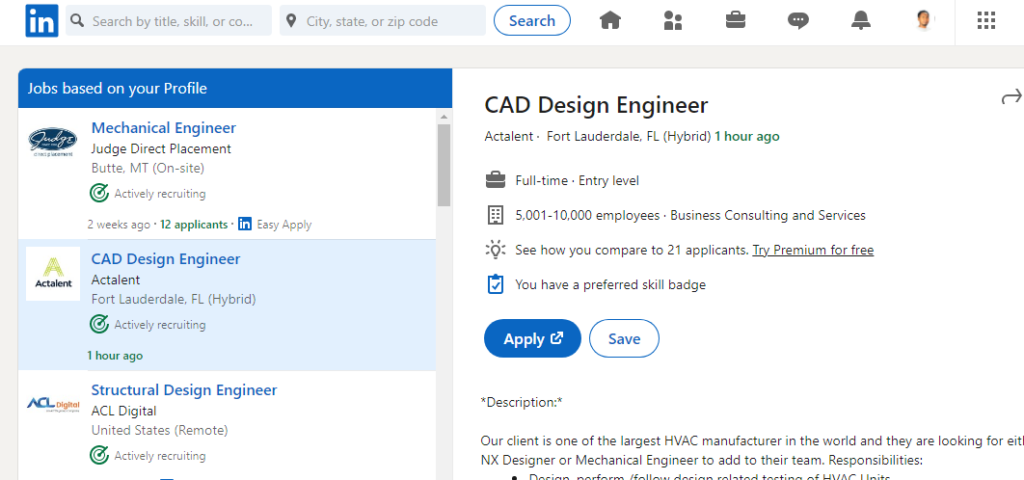Click the jobs list scrollbar thumb
The image size is (1024, 480).
(444, 165)
